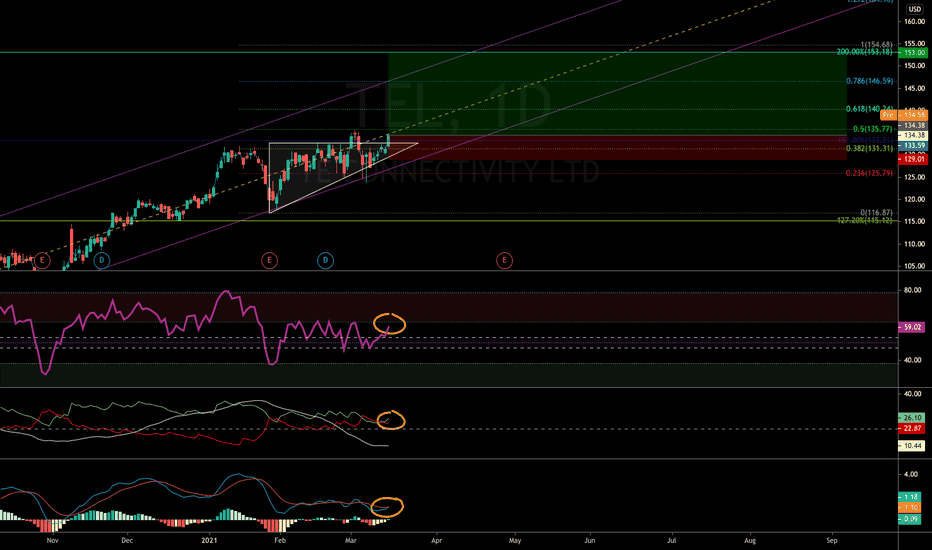Click the Dec label on the time axis
932x550 pixels.
point(127,540)
